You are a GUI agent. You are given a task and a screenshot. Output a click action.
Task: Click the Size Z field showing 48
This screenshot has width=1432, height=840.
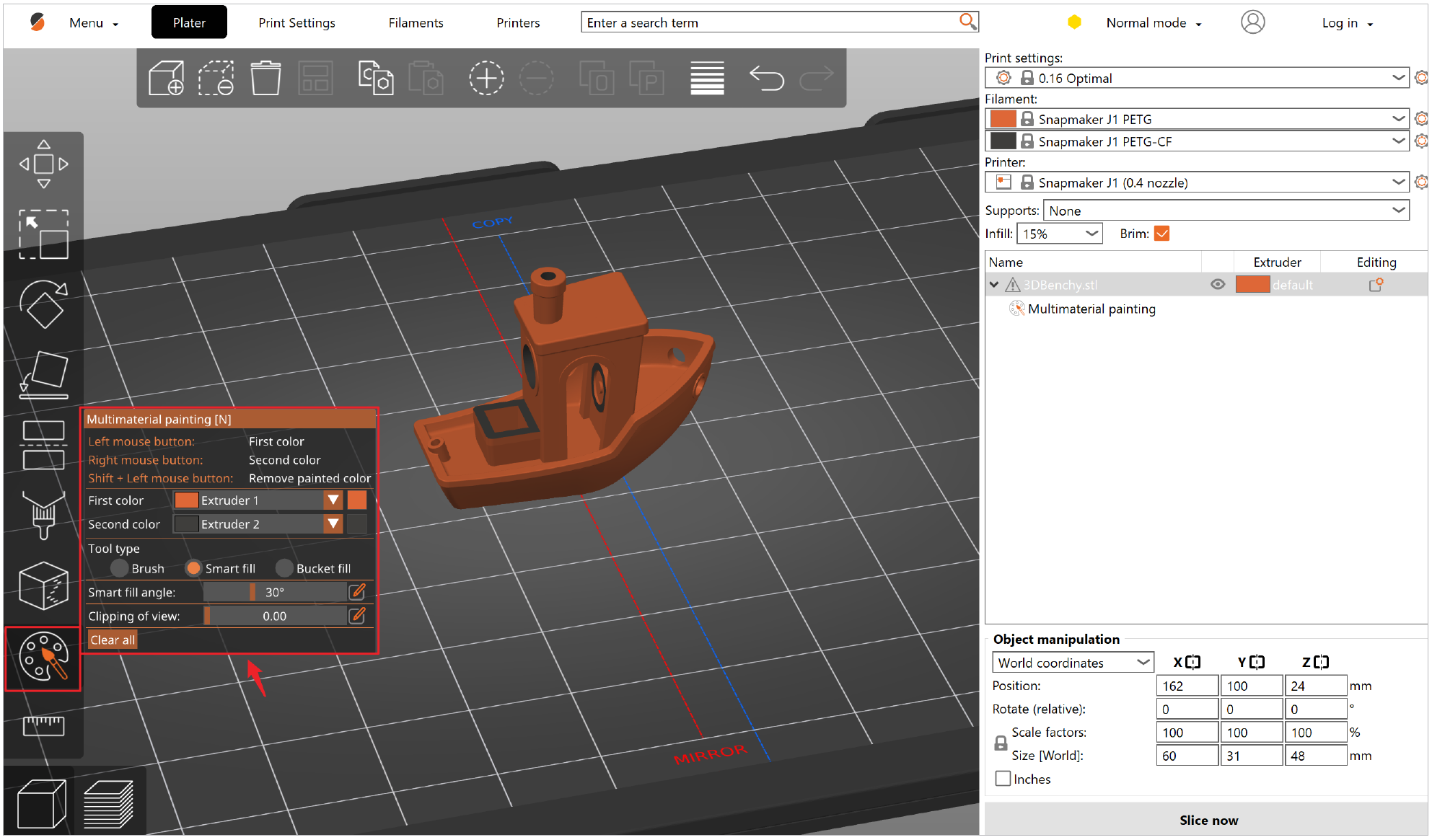pos(1315,756)
